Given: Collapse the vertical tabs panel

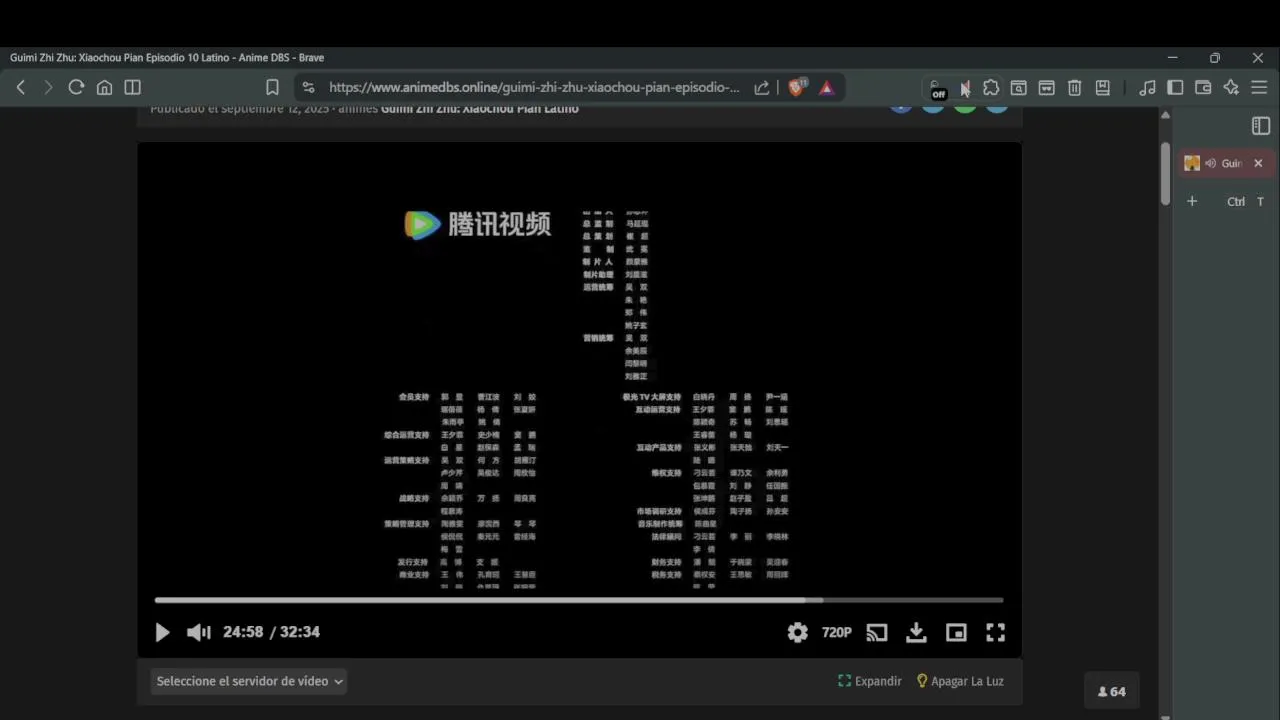Looking at the screenshot, I should pos(1260,126).
